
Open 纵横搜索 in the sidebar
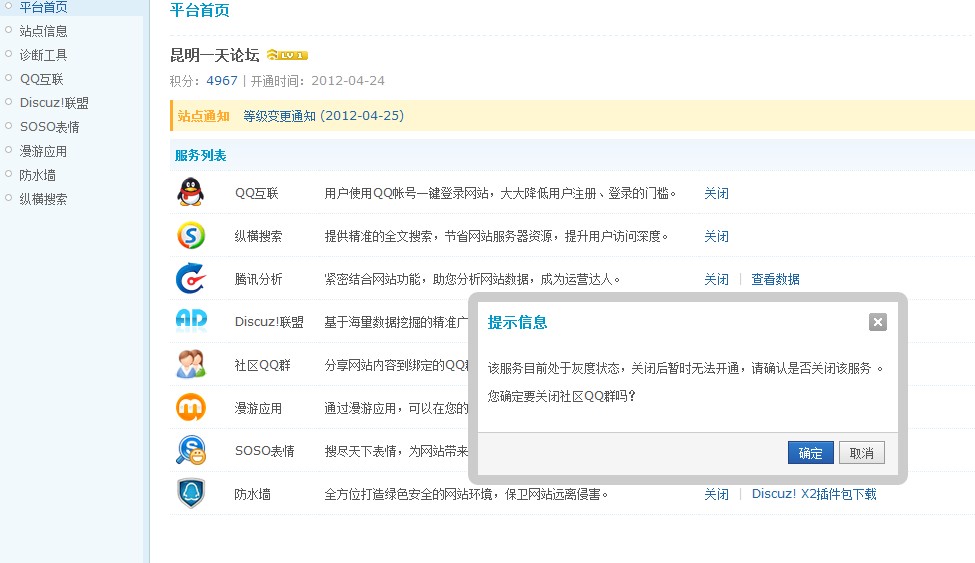(44, 199)
